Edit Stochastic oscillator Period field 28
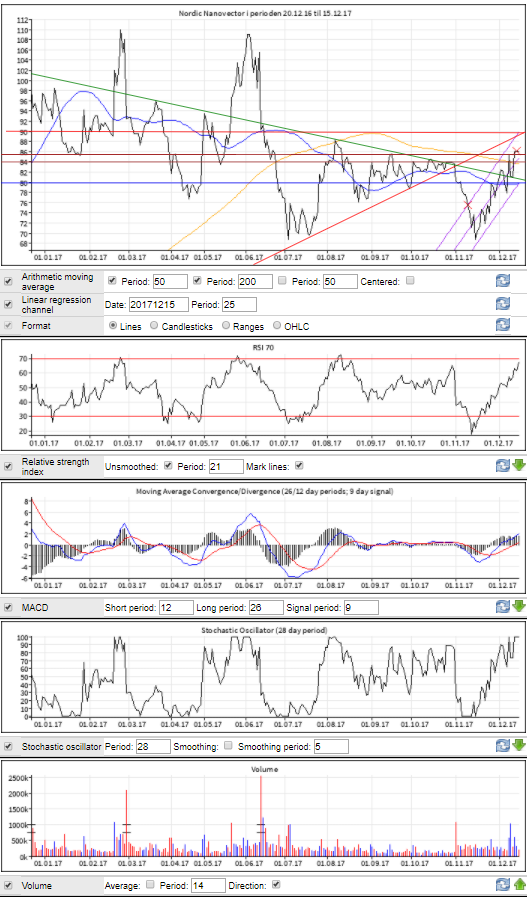529x897 pixels. click(153, 747)
